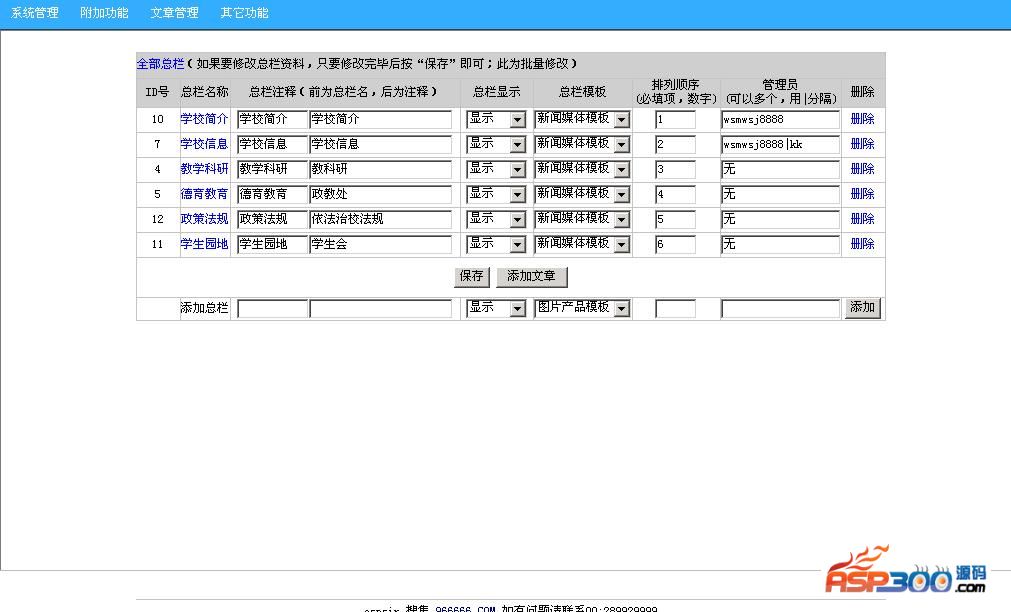Click the 依法治校法规 annotation field
The height and width of the screenshot is (612, 1011).
click(x=380, y=219)
